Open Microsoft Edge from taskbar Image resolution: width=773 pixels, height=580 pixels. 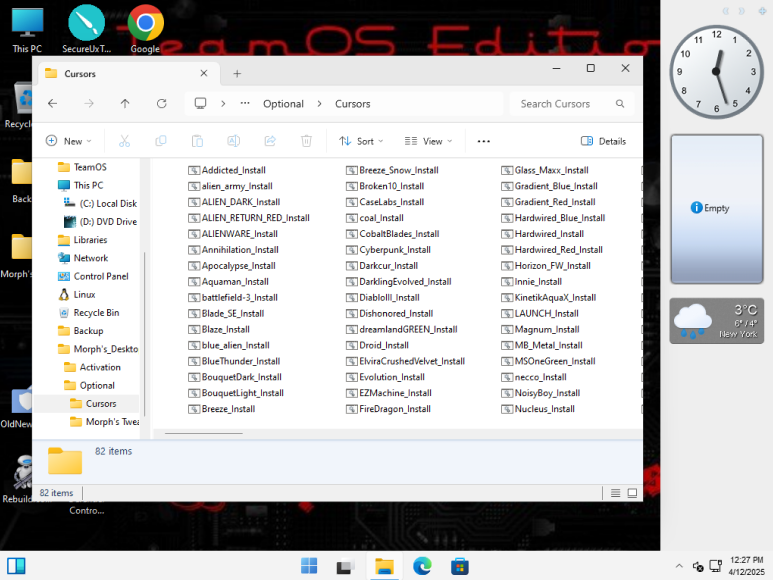coord(422,566)
